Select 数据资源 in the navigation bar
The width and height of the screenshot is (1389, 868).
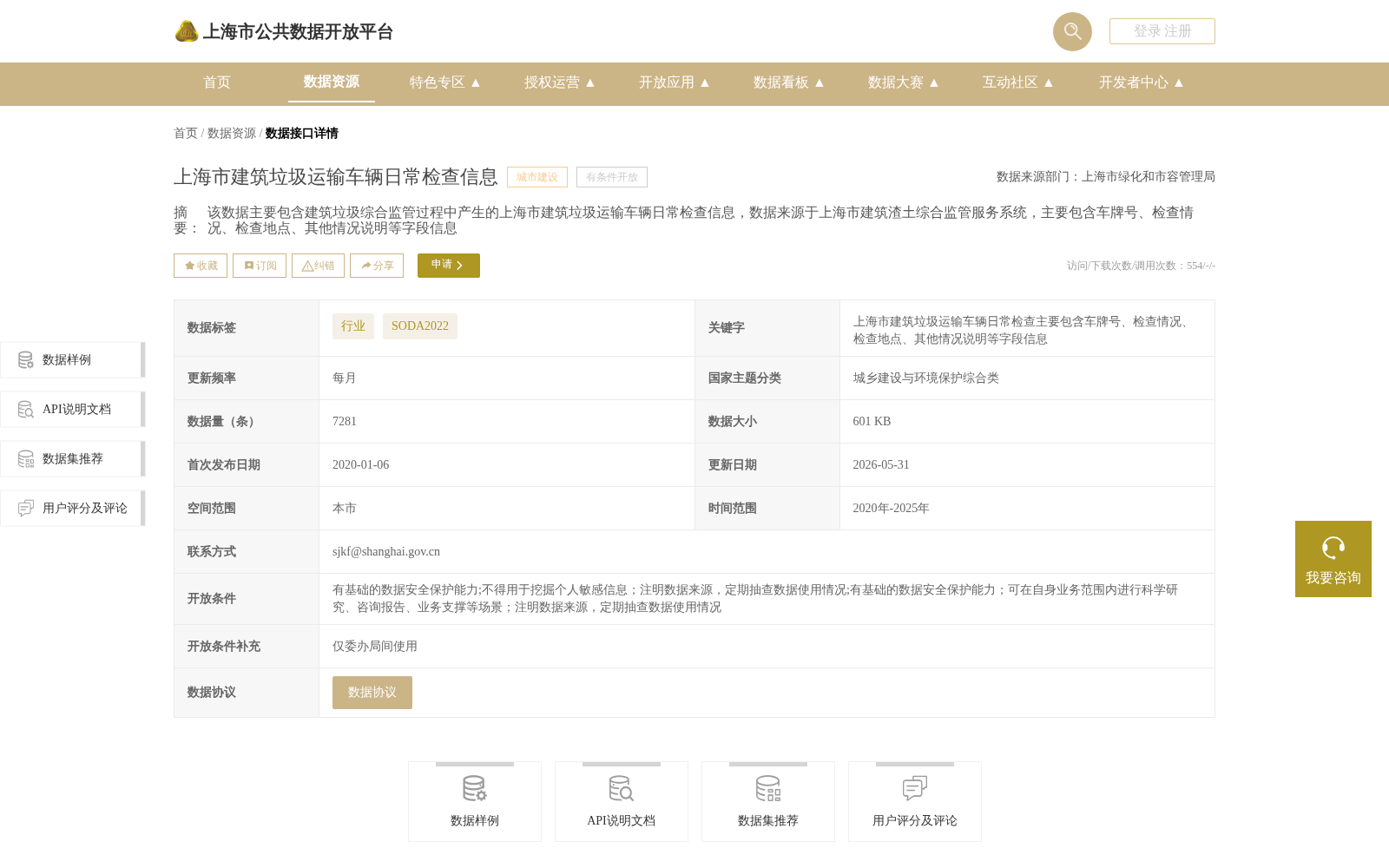(x=332, y=82)
